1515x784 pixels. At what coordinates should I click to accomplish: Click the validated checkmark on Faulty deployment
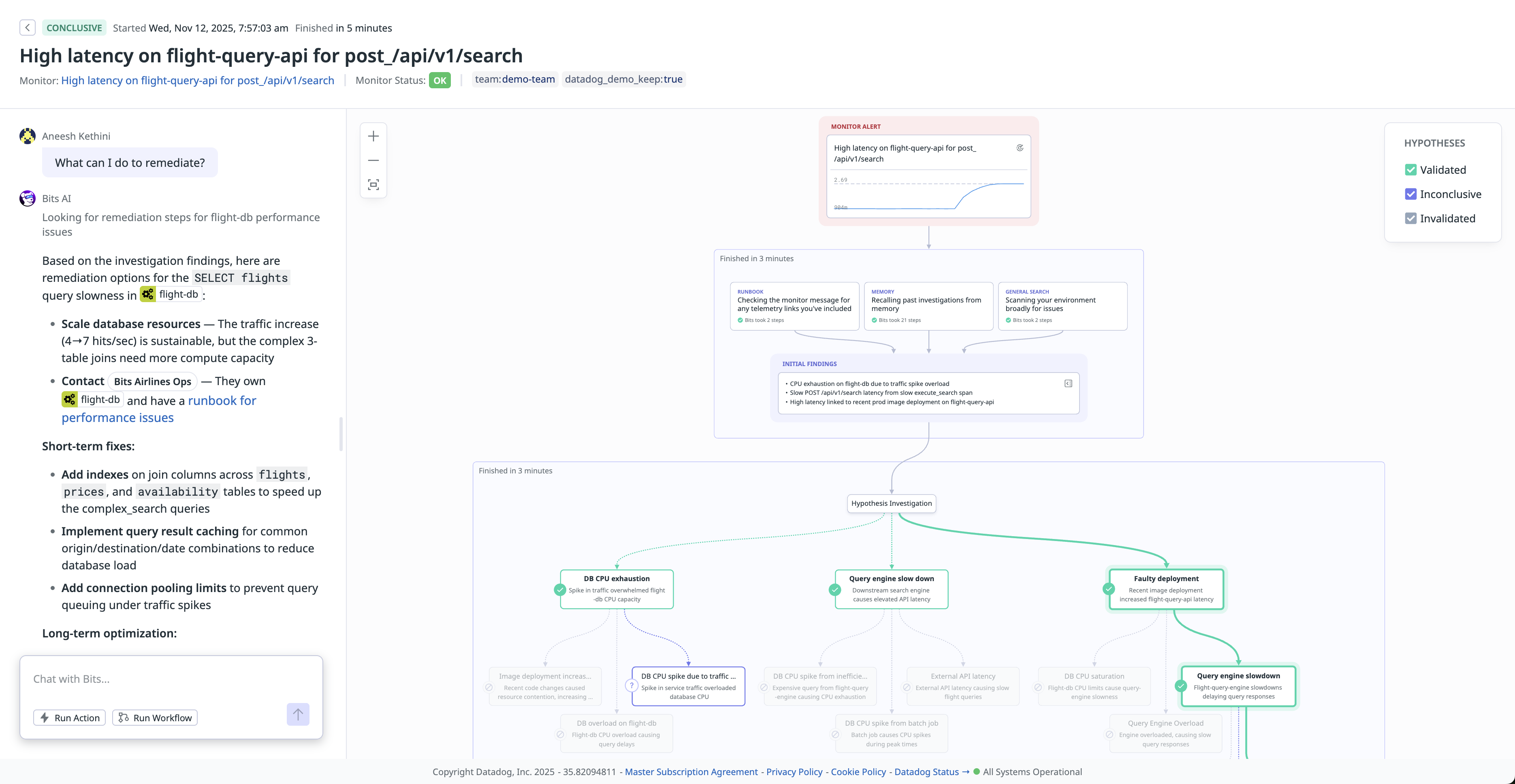coord(1109,589)
